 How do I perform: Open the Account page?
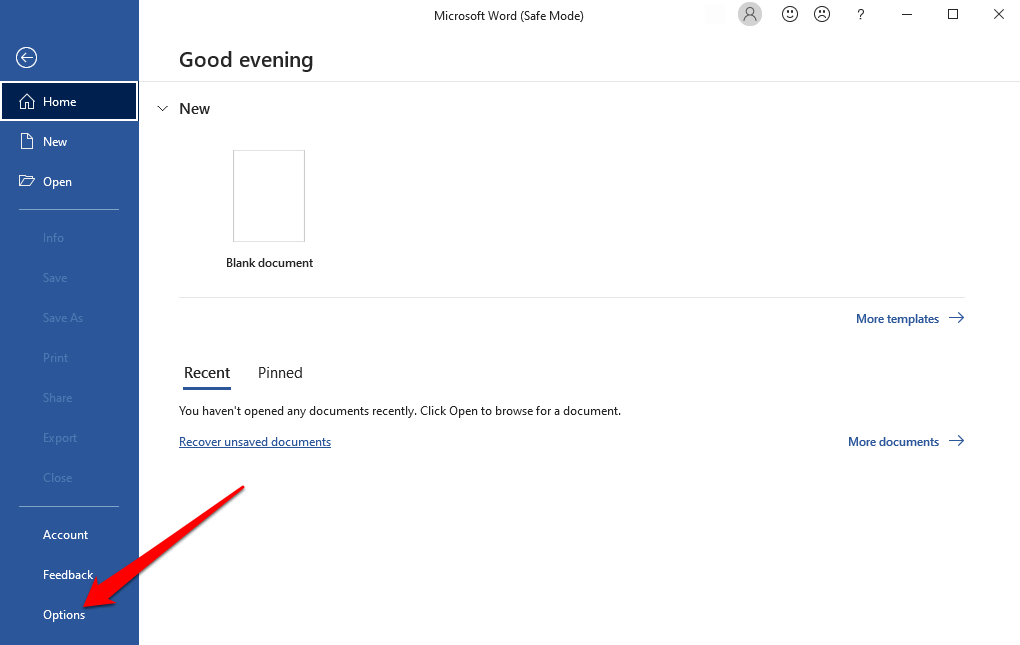coord(65,535)
